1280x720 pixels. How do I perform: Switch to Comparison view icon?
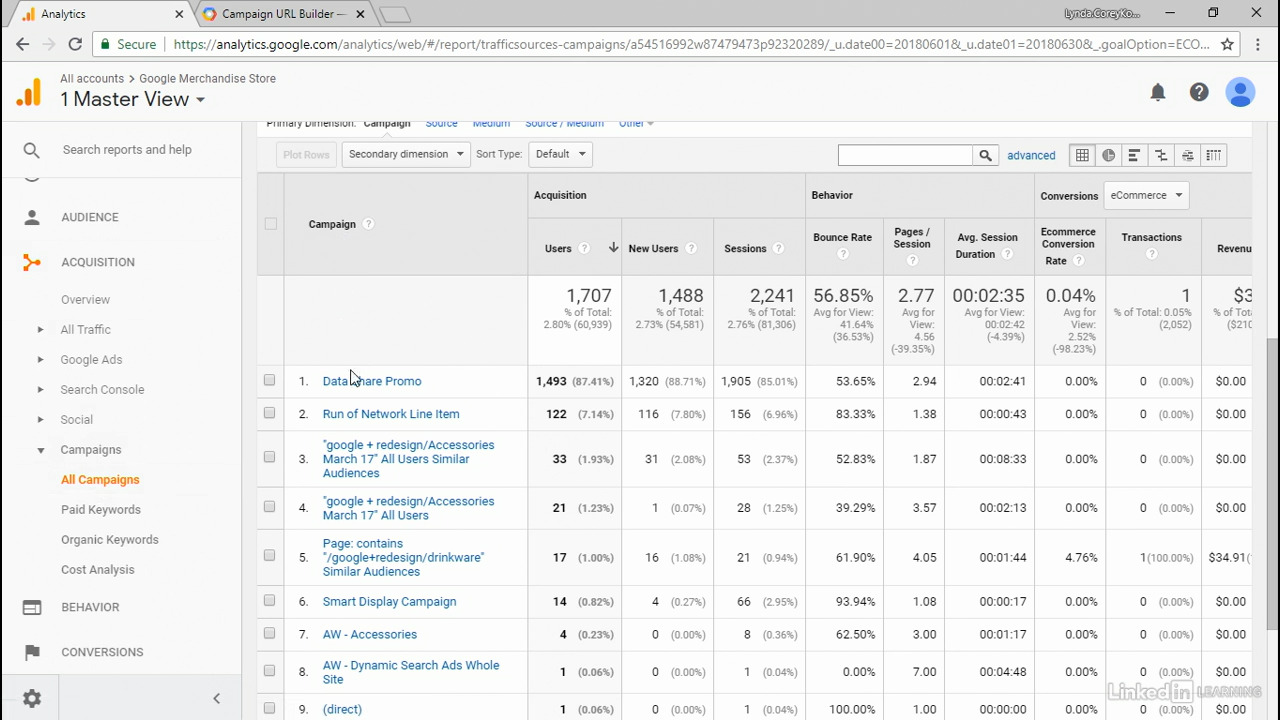[1161, 155]
